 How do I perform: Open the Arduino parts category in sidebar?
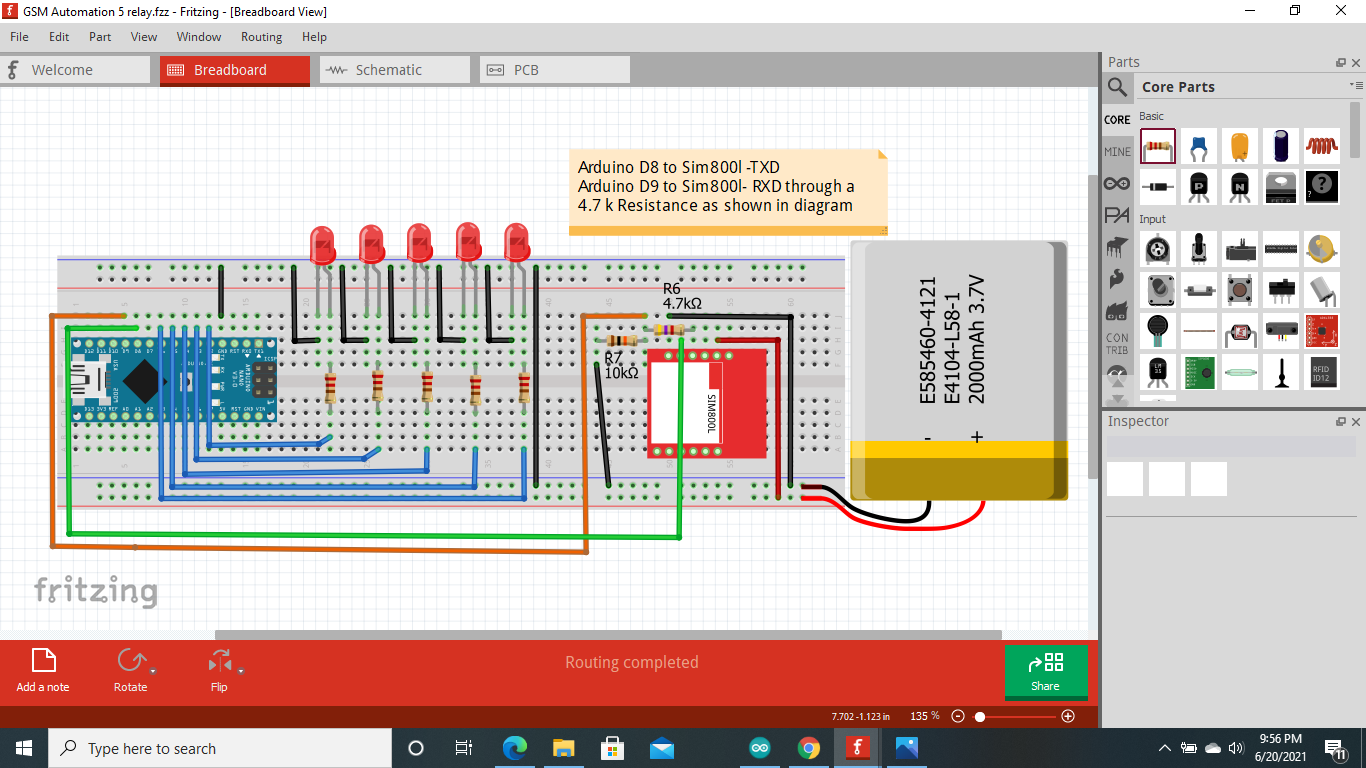[1117, 183]
